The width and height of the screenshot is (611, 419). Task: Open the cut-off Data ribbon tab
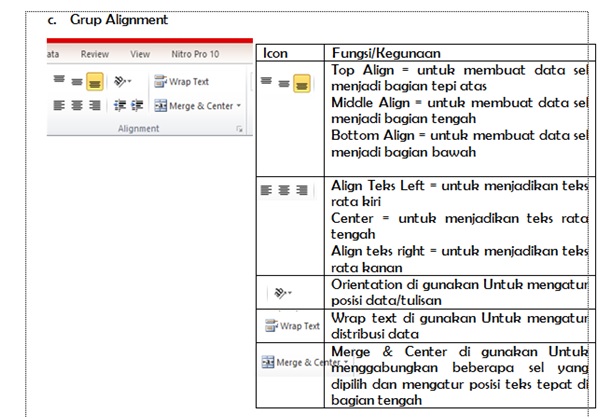click(53, 54)
